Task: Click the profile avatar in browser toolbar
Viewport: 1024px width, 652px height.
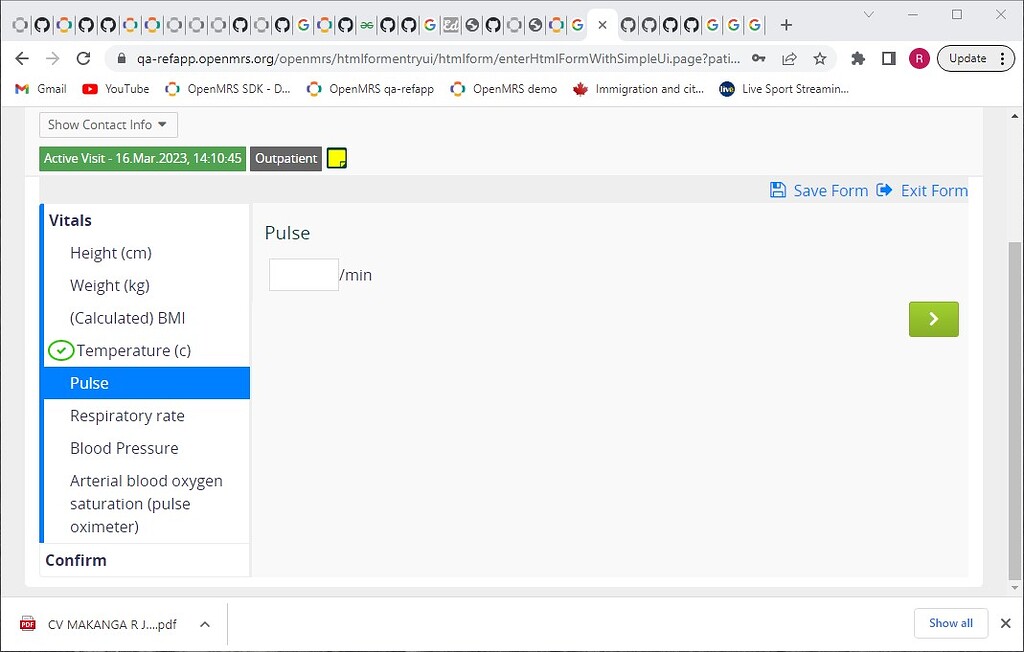Action: pyautogui.click(x=919, y=58)
